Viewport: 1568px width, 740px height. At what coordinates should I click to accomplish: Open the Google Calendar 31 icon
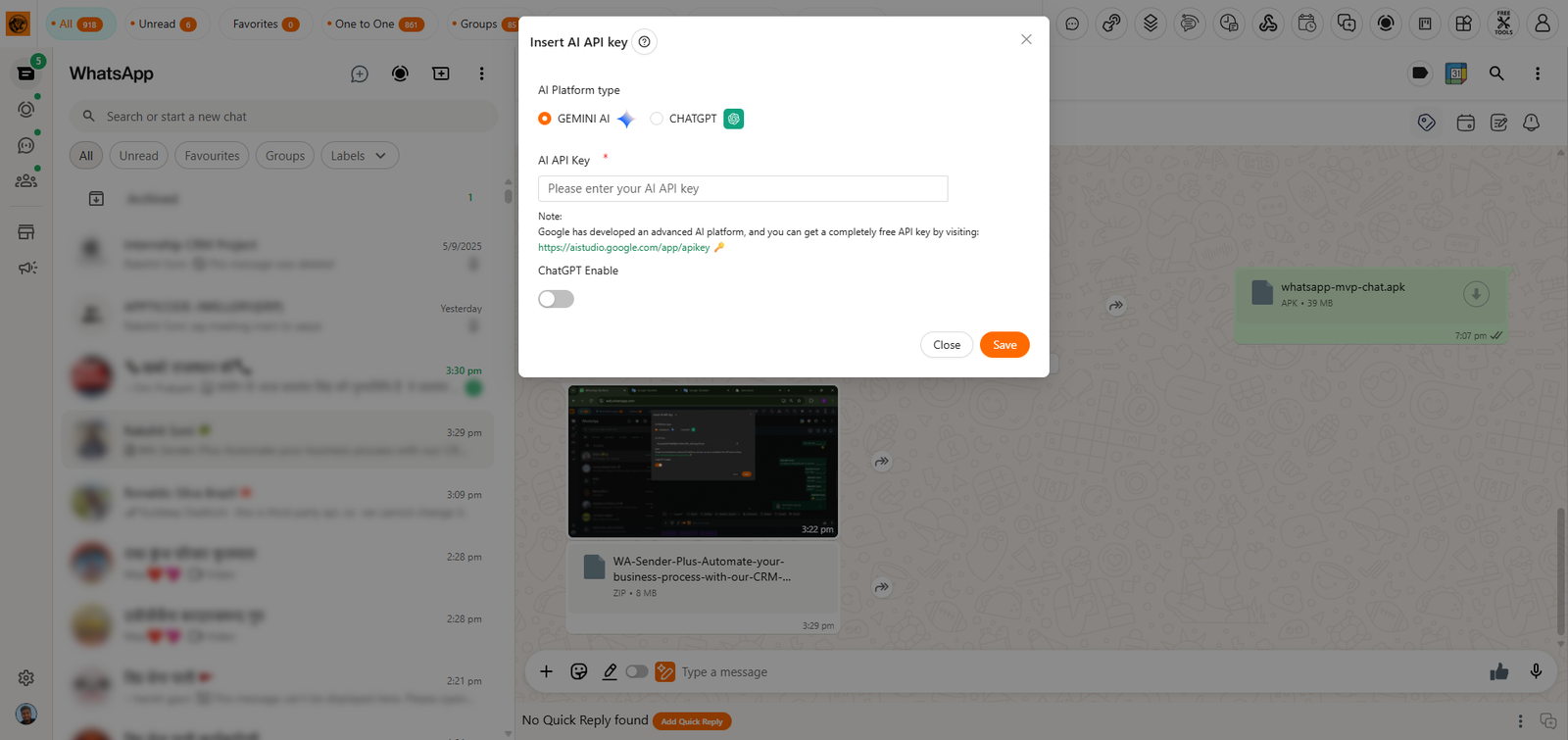point(1456,74)
